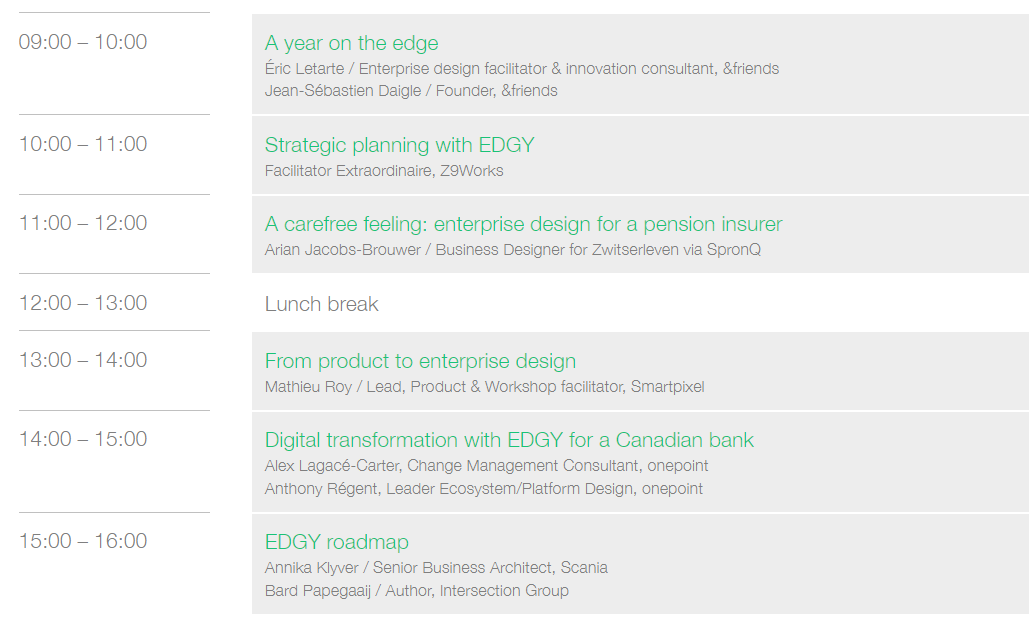Select the 11:00 – 12:00 time slot
The height and width of the screenshot is (629, 1029).
tap(83, 223)
